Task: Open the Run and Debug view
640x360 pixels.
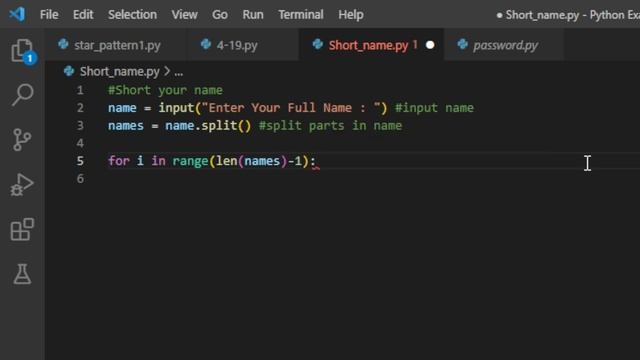Action: point(22,184)
